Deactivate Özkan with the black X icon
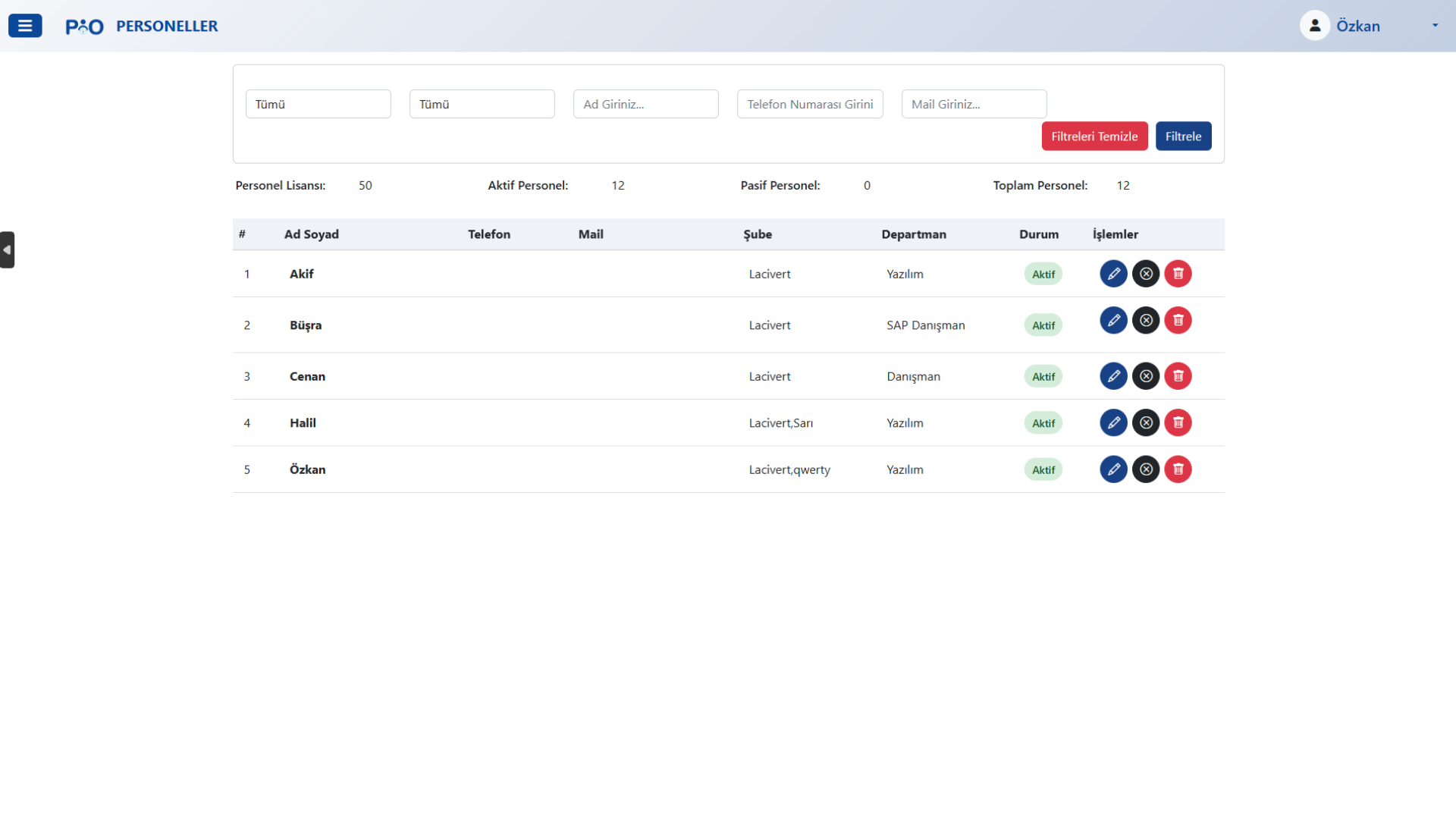The width and height of the screenshot is (1456, 819). click(x=1146, y=469)
